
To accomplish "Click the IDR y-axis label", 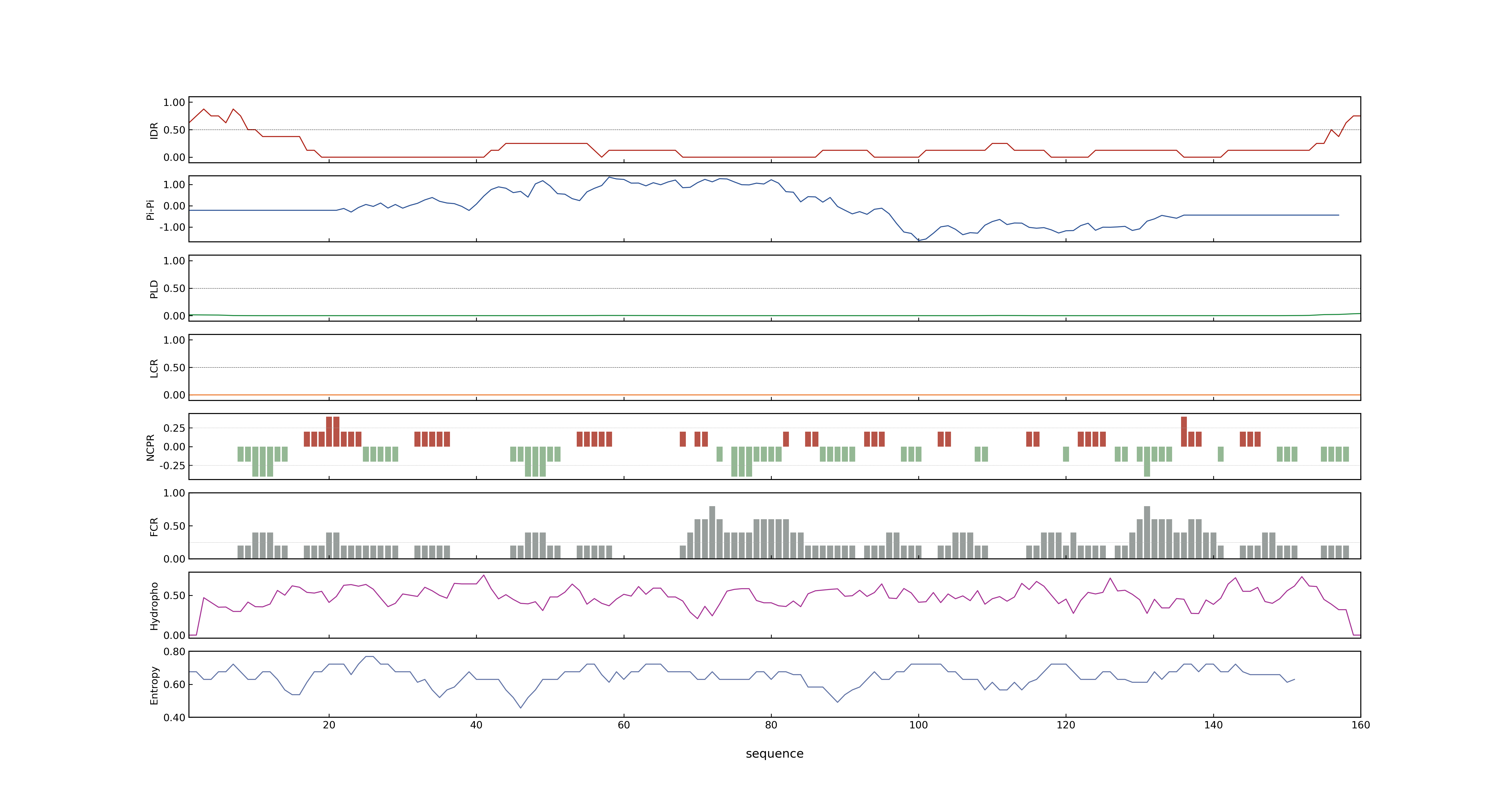I will coord(154,130).
